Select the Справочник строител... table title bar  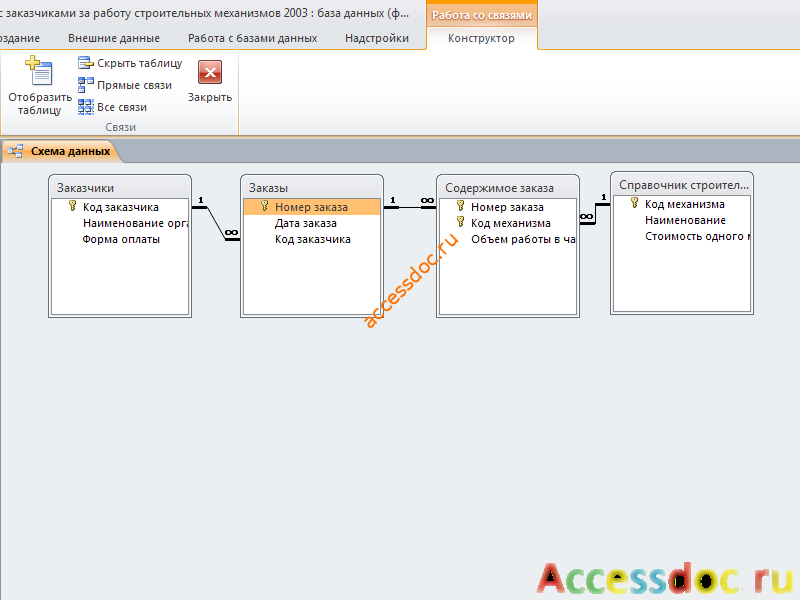682,185
